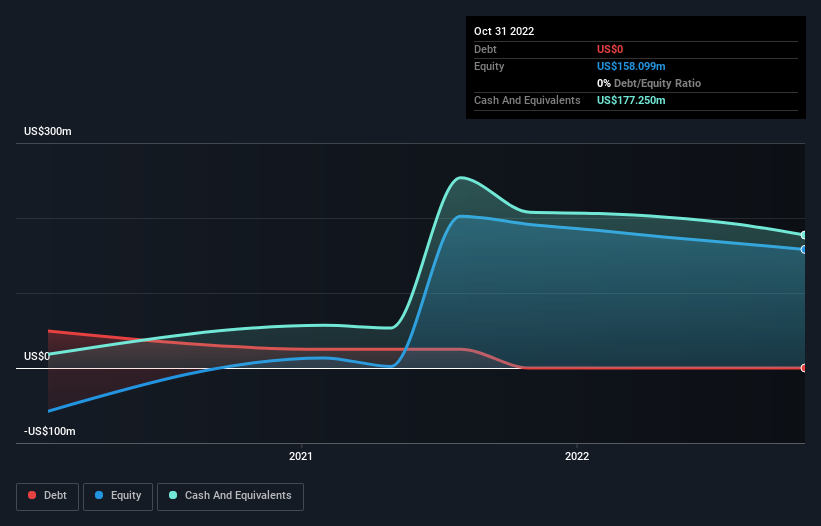Click the red US$0 debt value in tooltip
This screenshot has width=821, height=526.
click(610, 49)
